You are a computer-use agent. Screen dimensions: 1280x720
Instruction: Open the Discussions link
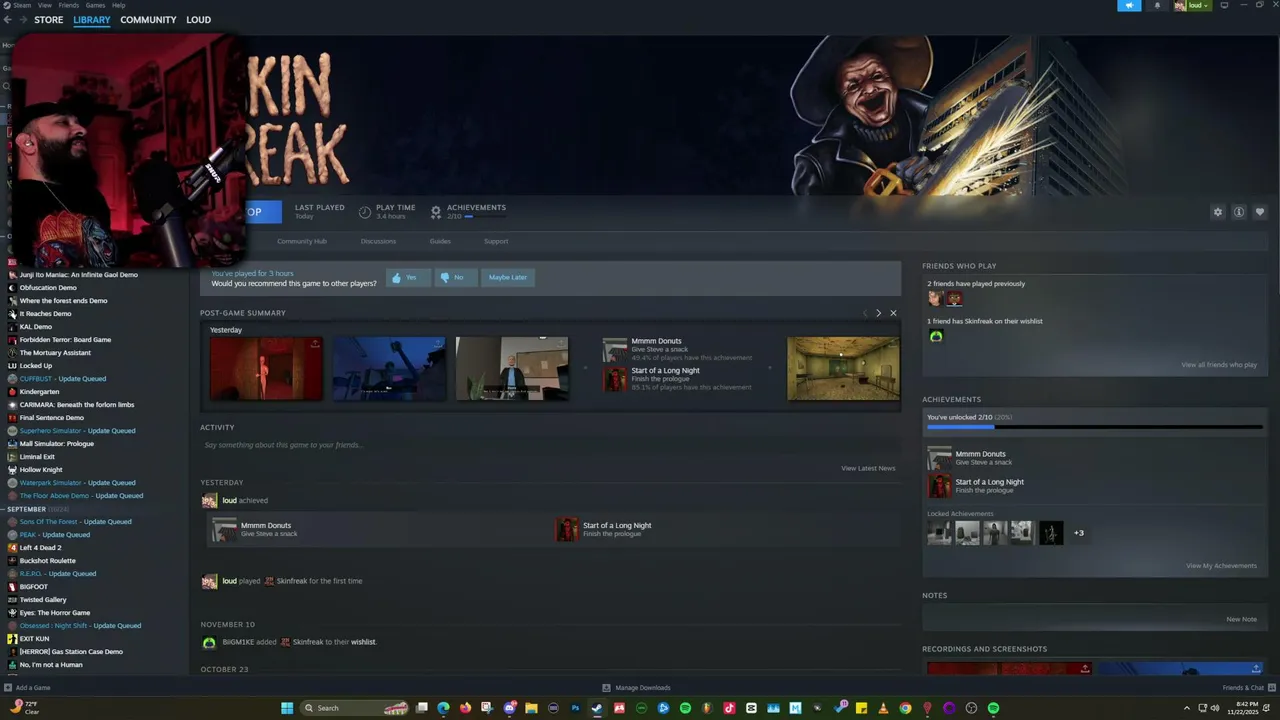378,241
